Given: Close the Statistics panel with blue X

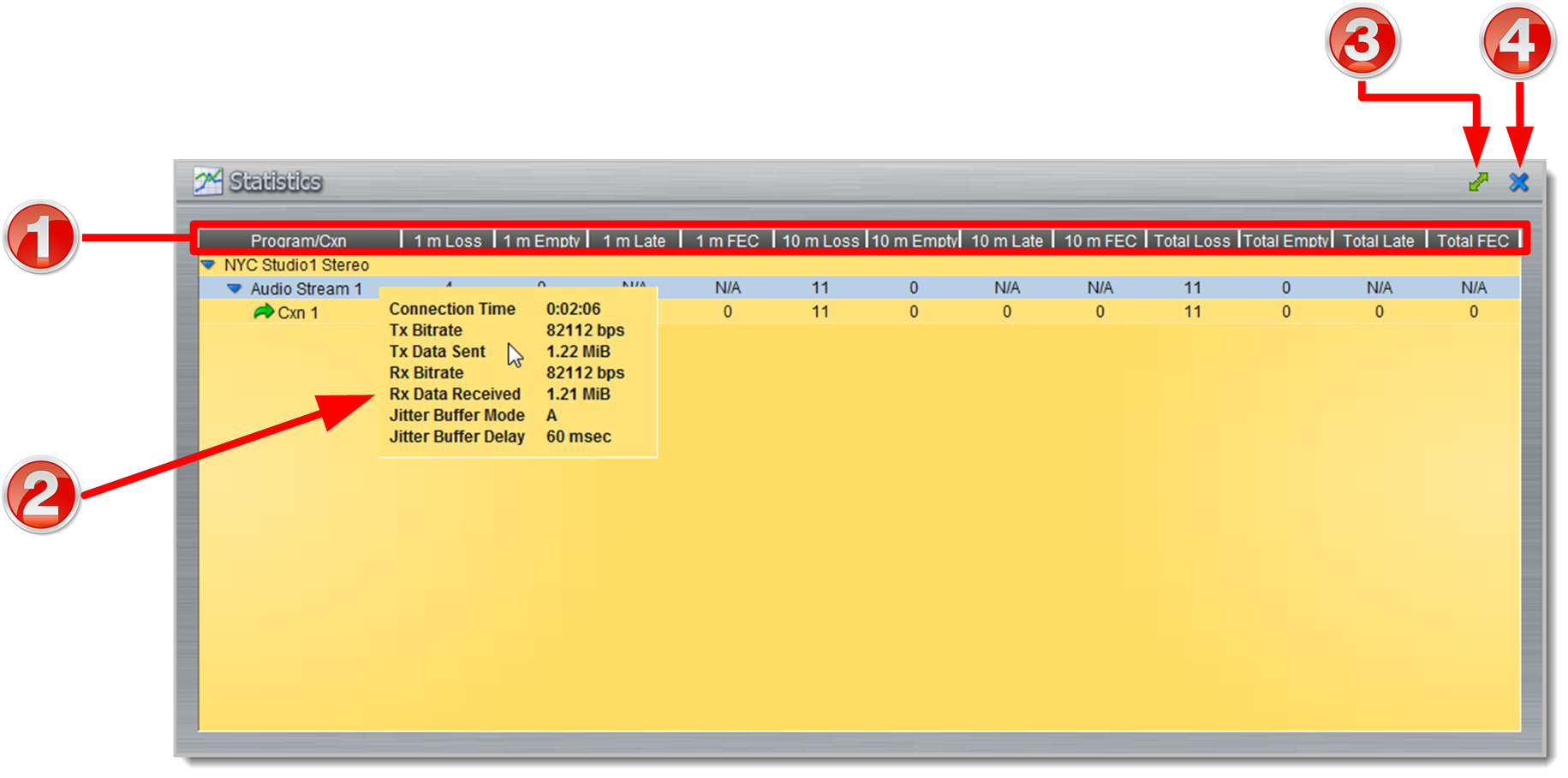Looking at the screenshot, I should tap(1518, 181).
